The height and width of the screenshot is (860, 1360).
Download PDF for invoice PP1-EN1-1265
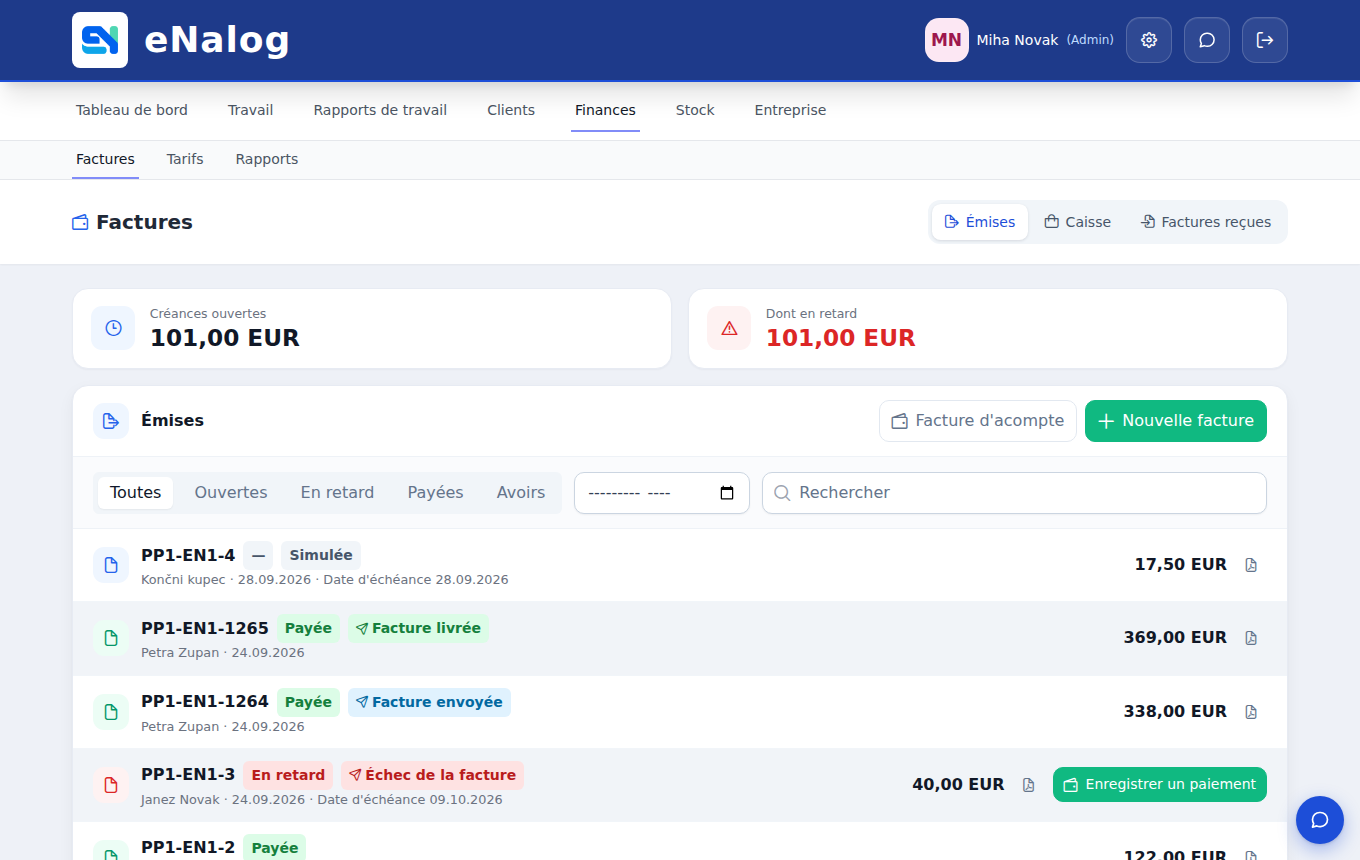1251,638
